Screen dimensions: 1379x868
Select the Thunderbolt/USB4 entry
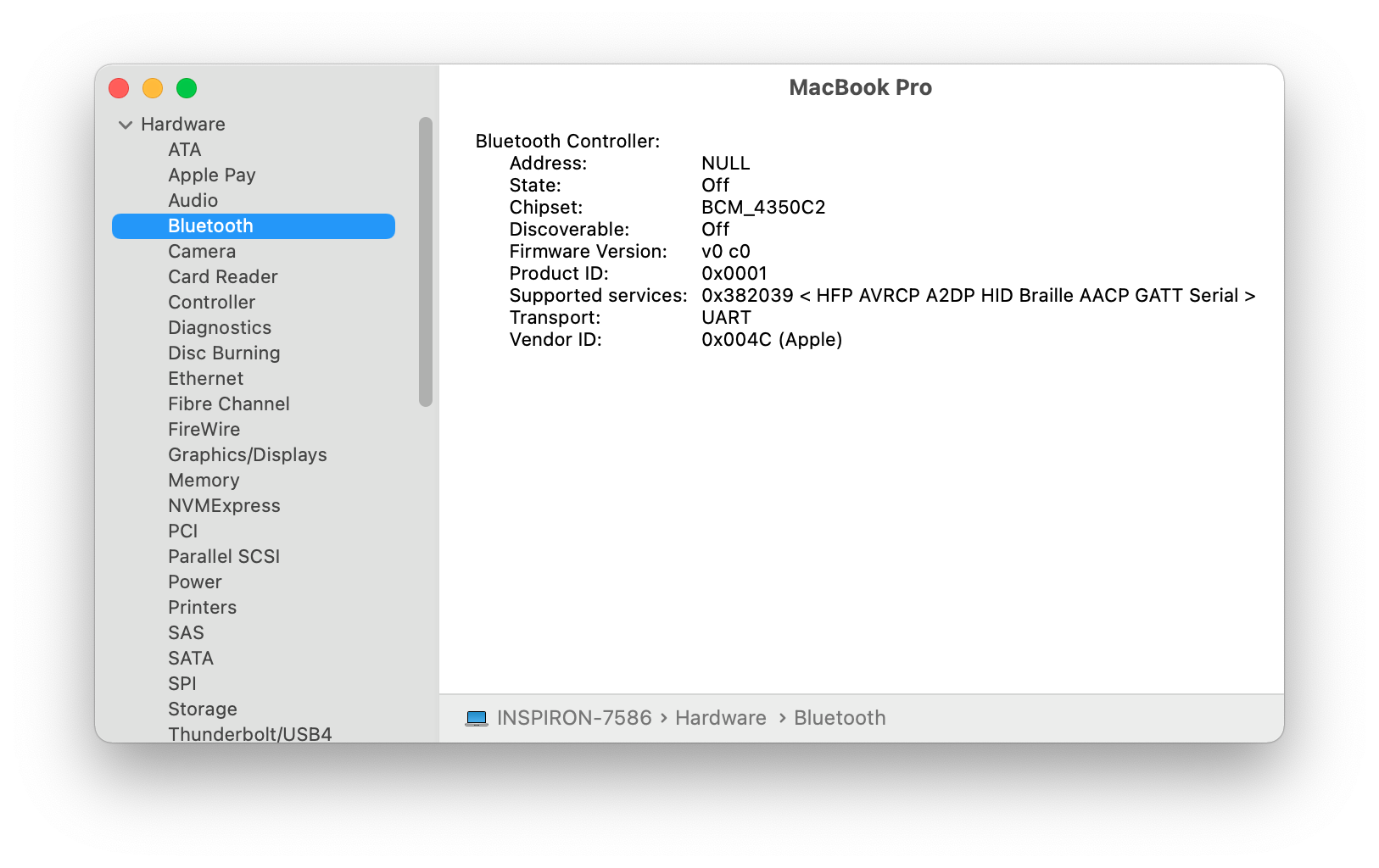(250, 734)
